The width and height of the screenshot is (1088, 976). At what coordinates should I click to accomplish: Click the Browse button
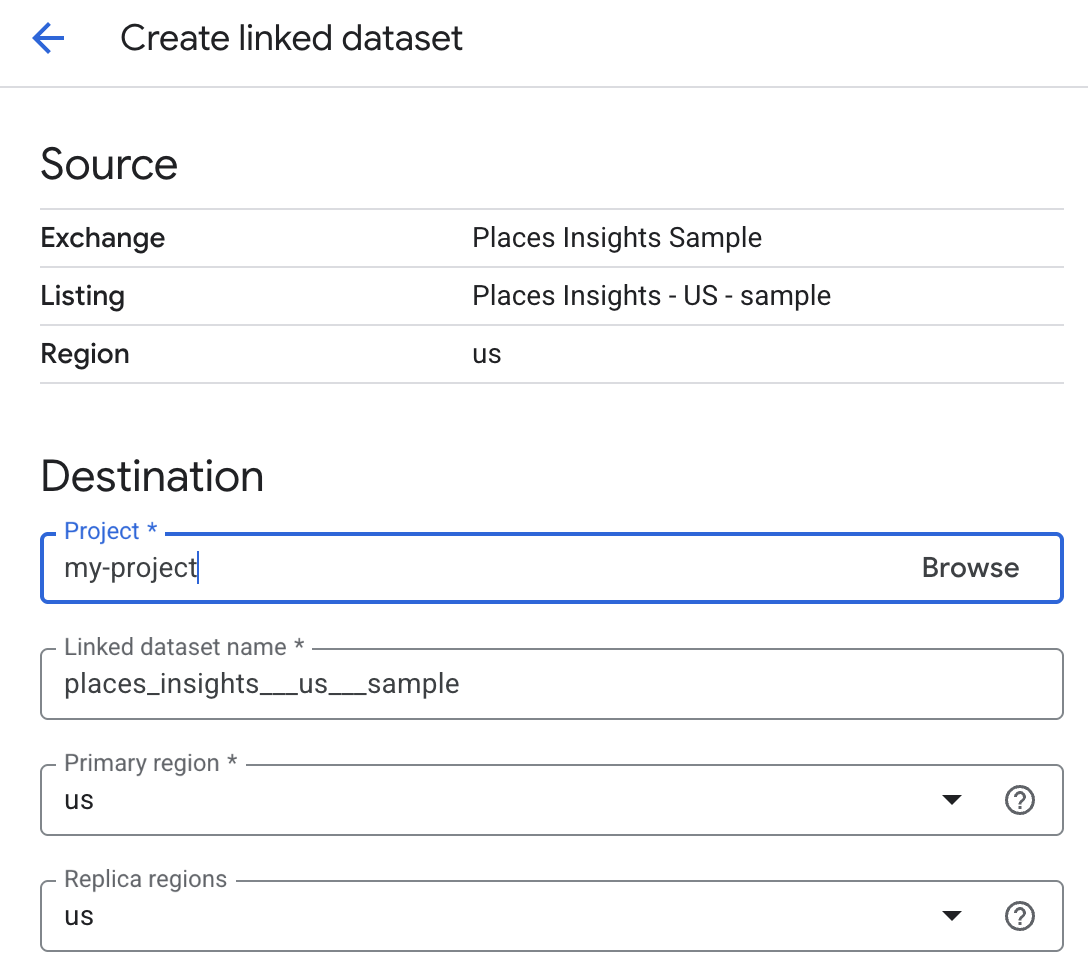[x=969, y=567]
